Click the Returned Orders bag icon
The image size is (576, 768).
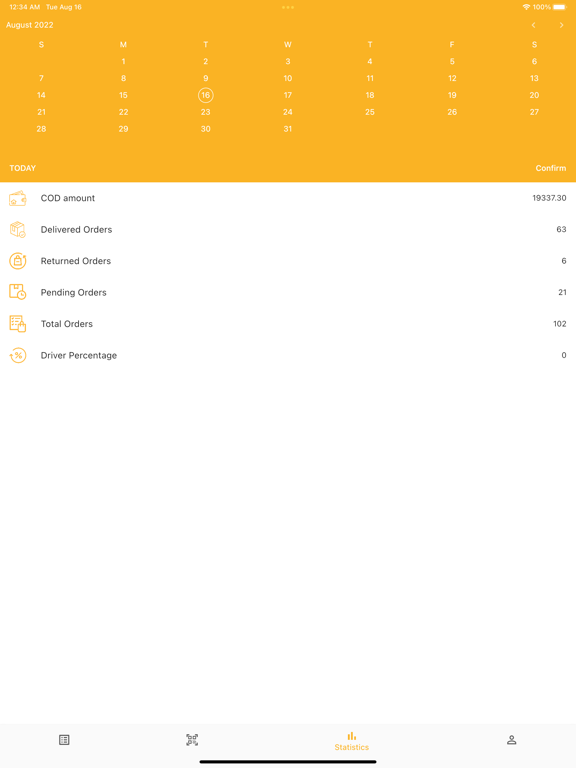pyautogui.click(x=18, y=261)
